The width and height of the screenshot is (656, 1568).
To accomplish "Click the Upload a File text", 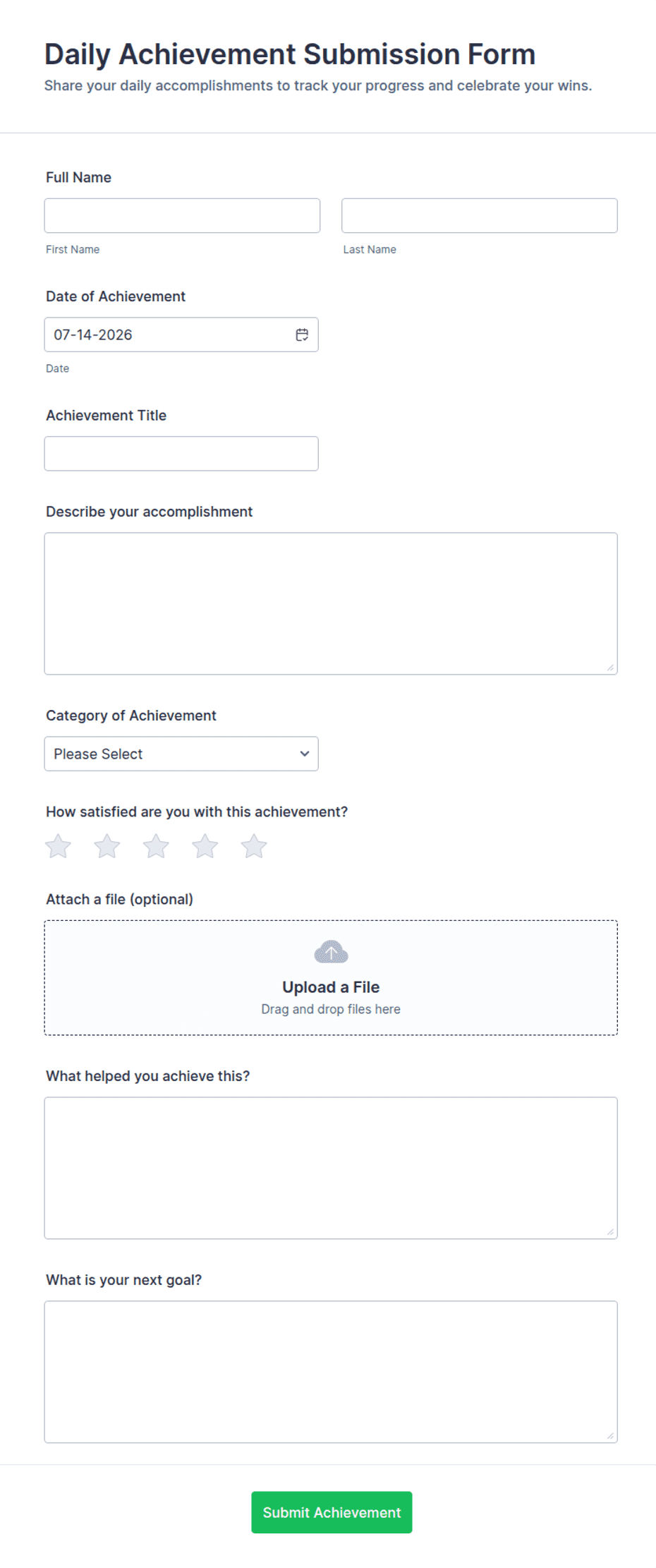I will tap(331, 987).
